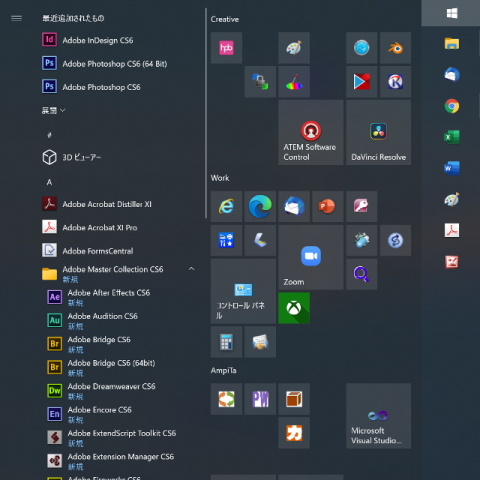Launch Adobe Dreamweaver CS6

point(120,391)
